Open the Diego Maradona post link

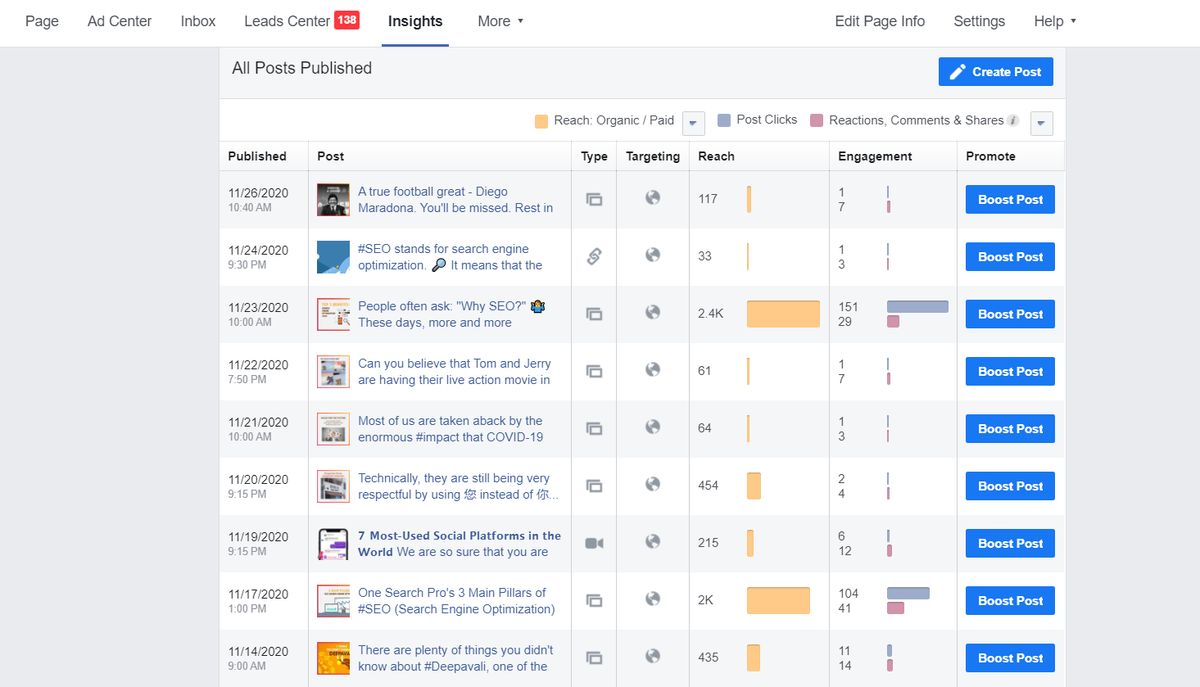click(x=455, y=200)
